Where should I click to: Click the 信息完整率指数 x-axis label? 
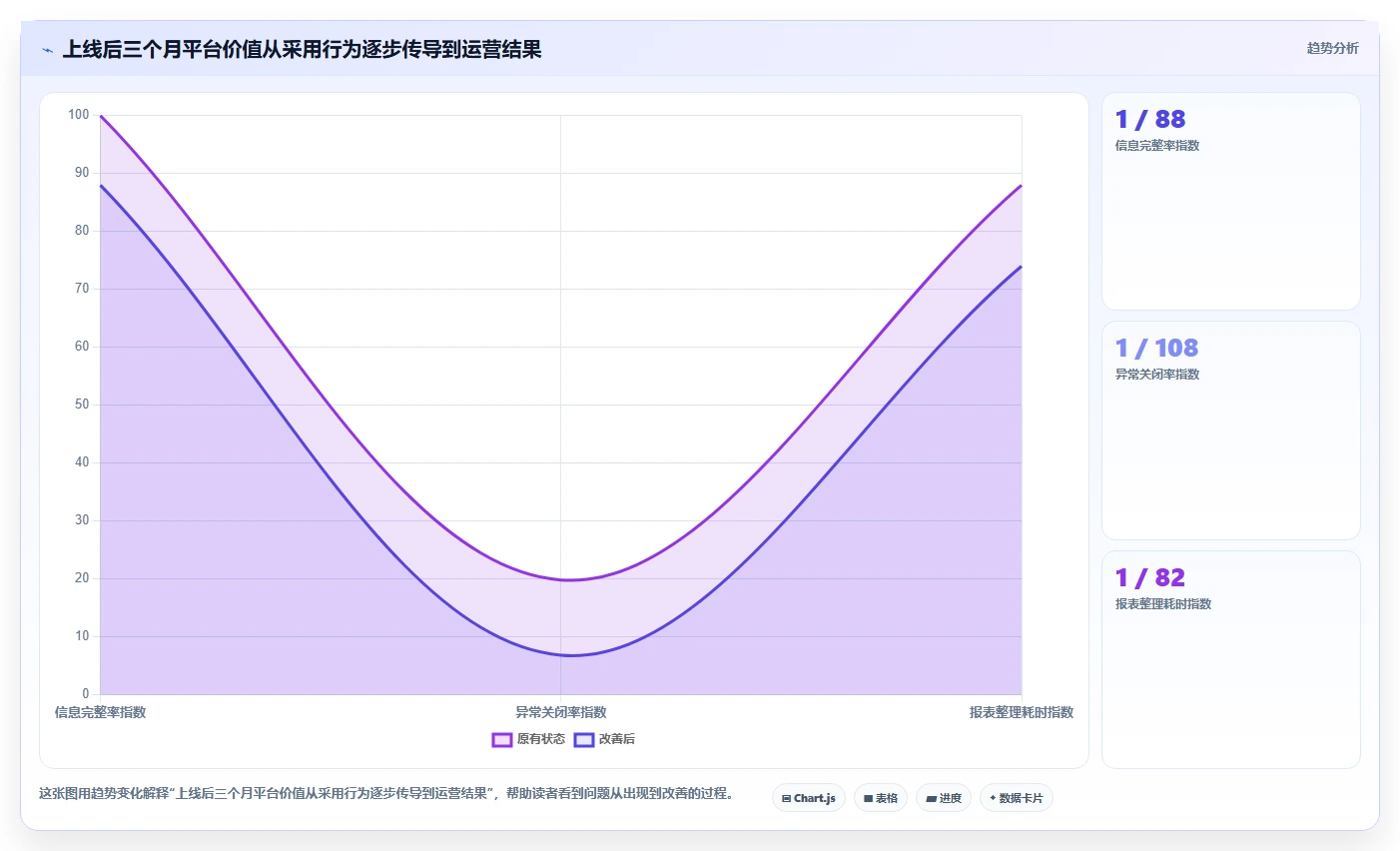(x=100, y=713)
